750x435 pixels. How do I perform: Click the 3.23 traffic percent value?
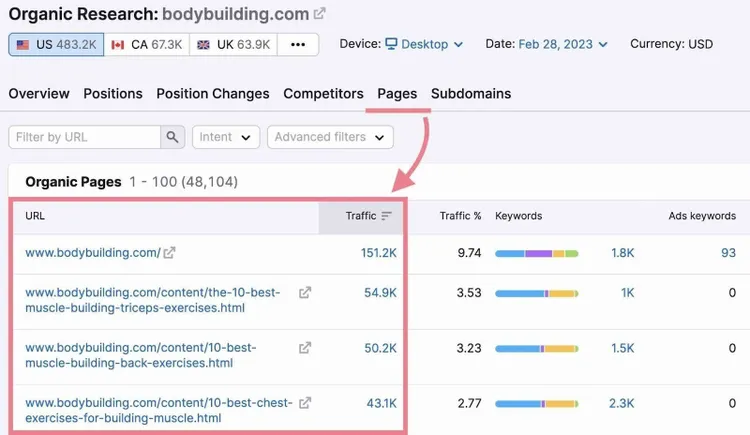pos(469,348)
